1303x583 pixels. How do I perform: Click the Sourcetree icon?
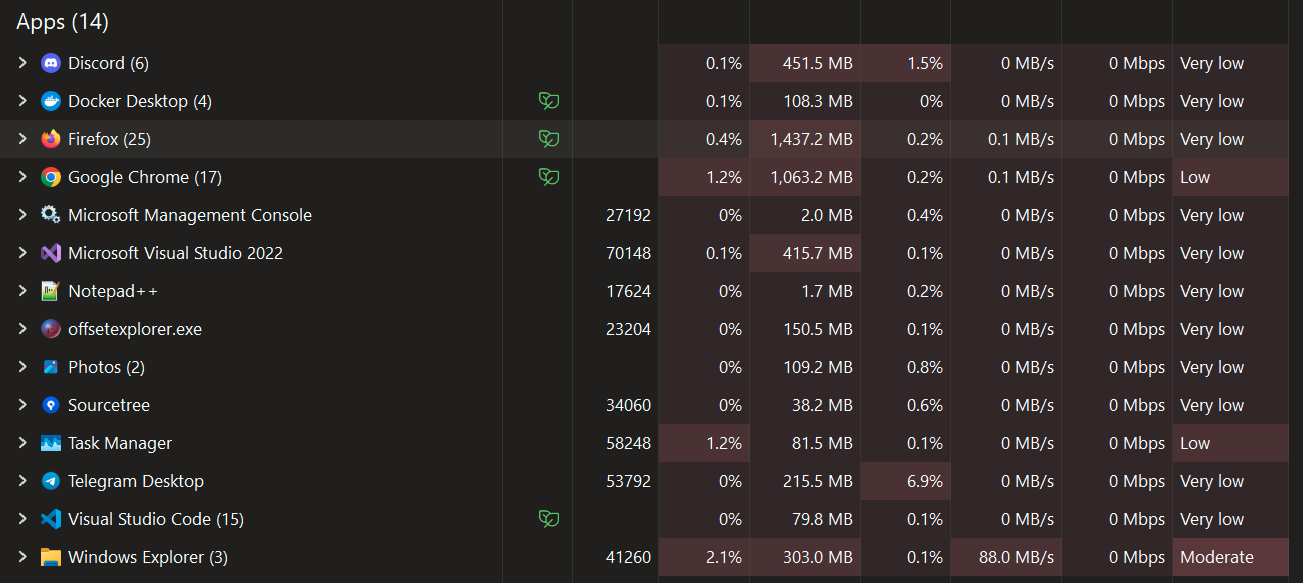coord(51,405)
